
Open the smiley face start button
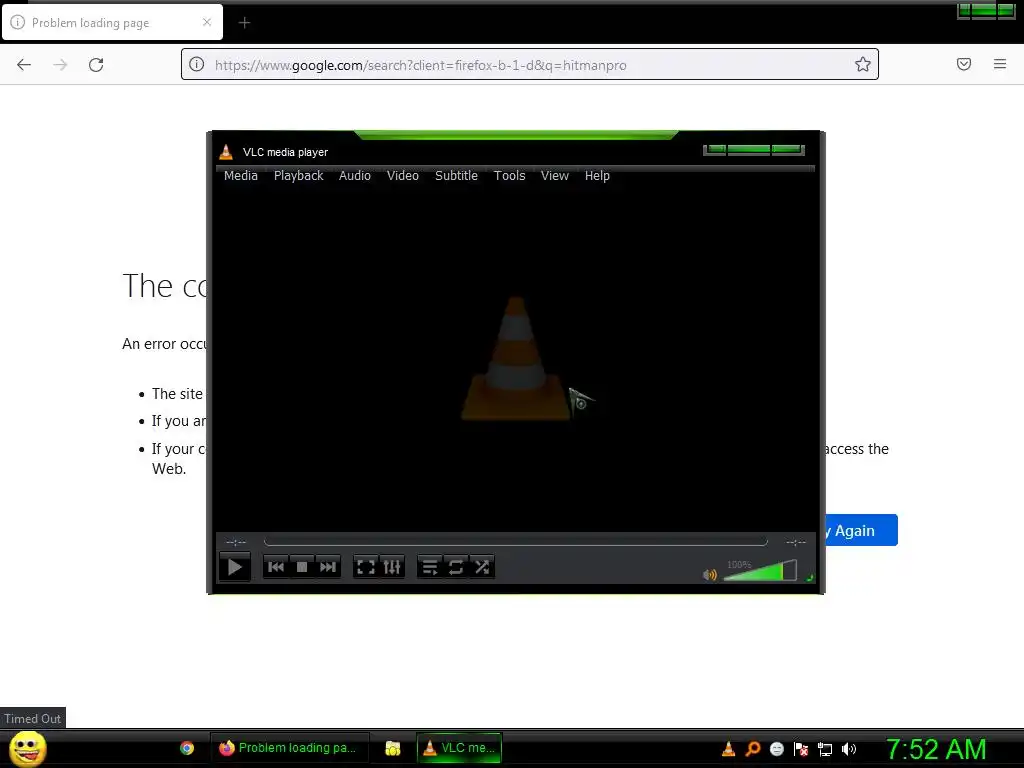click(x=27, y=748)
